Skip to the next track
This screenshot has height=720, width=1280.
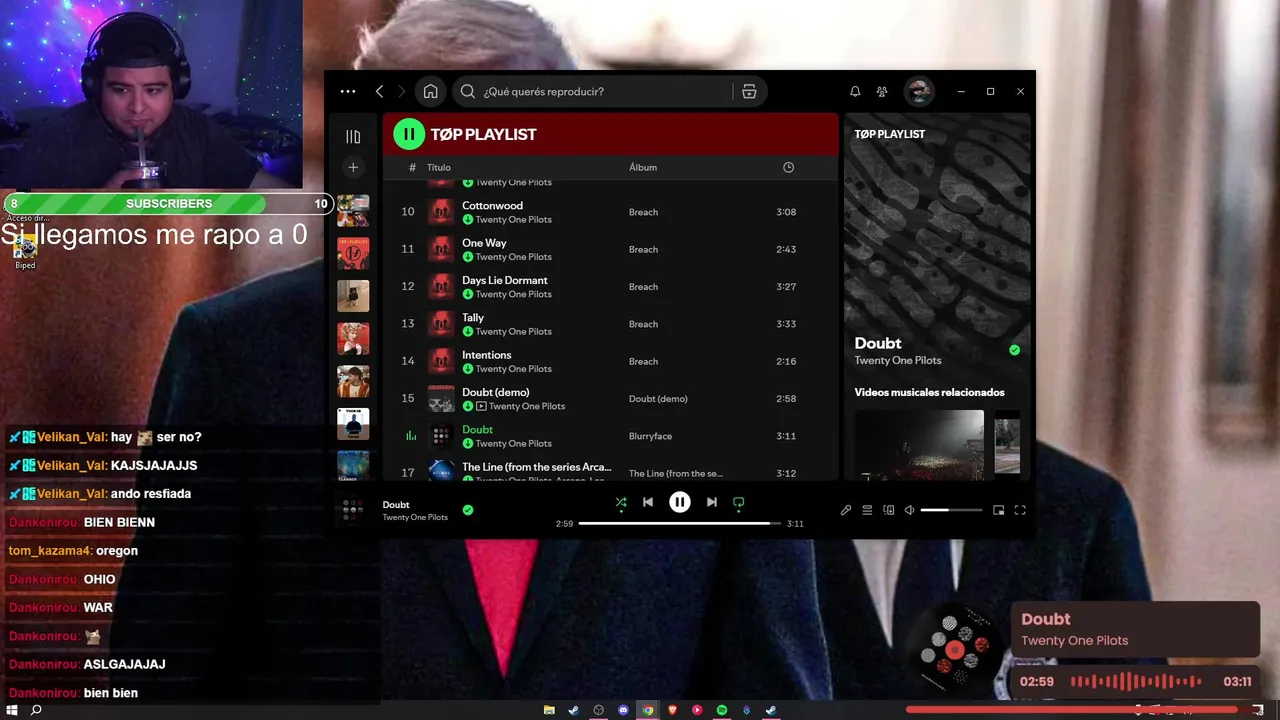(711, 502)
